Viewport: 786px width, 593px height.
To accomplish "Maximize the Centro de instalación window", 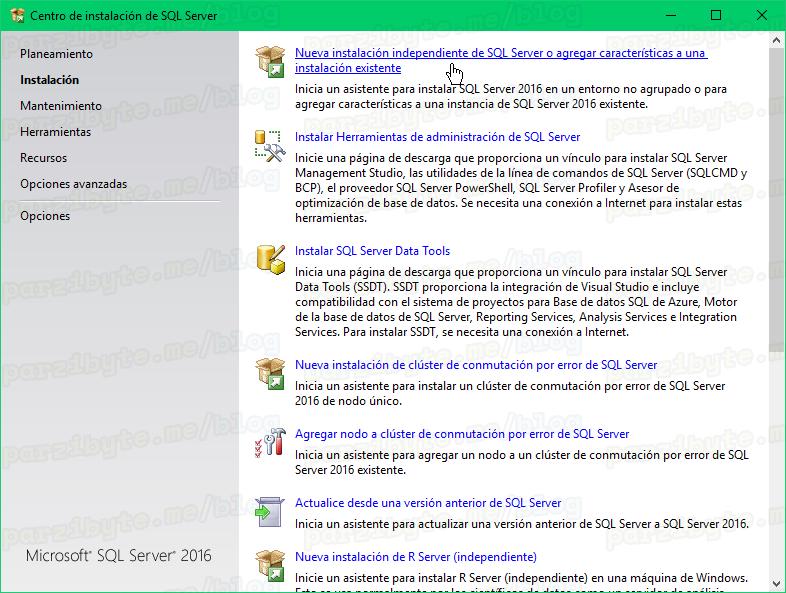I will click(x=716, y=16).
